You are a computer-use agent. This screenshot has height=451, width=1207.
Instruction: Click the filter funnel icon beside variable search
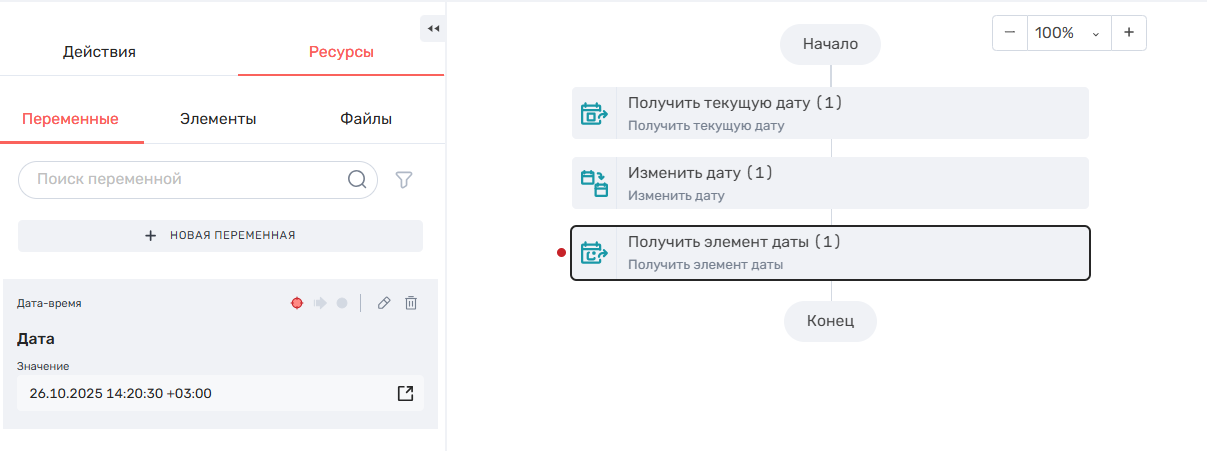pos(404,180)
